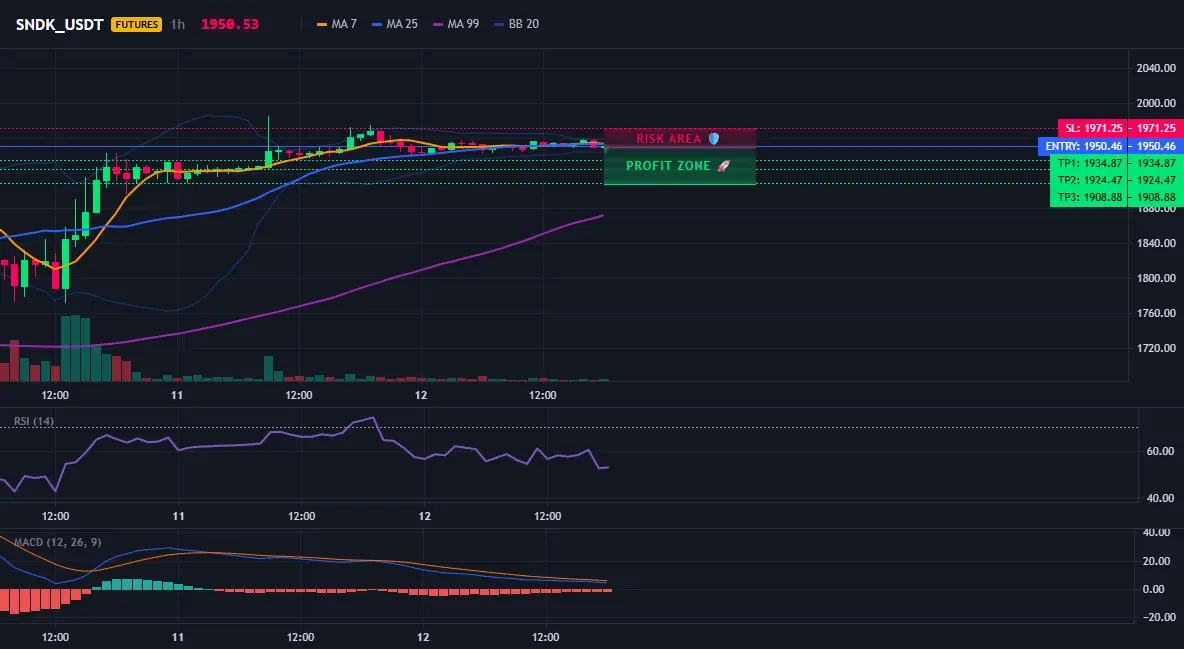
Task: Toggle the MA 99 legend entry
Action: [455, 24]
